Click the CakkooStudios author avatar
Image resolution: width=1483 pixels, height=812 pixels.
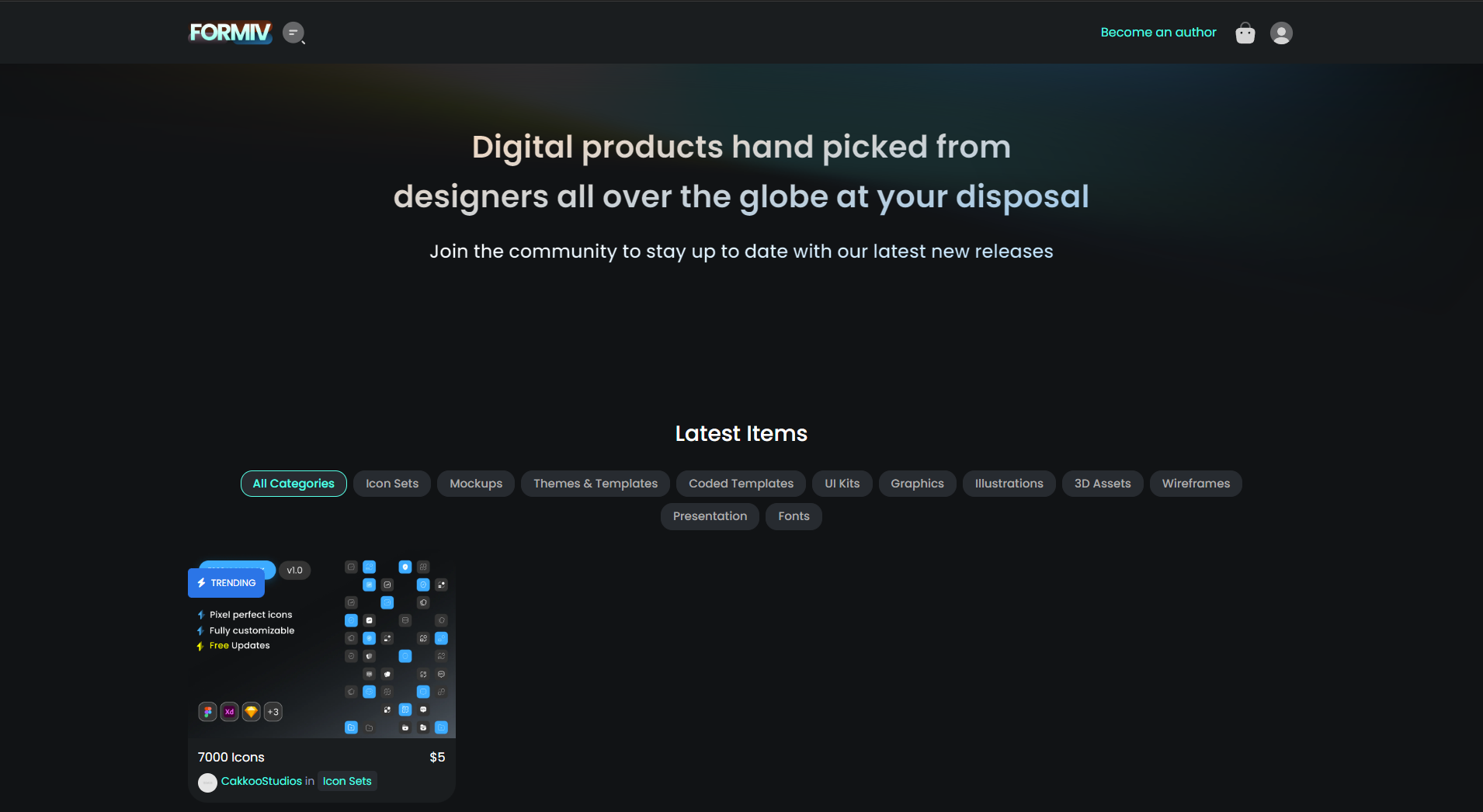coord(207,783)
